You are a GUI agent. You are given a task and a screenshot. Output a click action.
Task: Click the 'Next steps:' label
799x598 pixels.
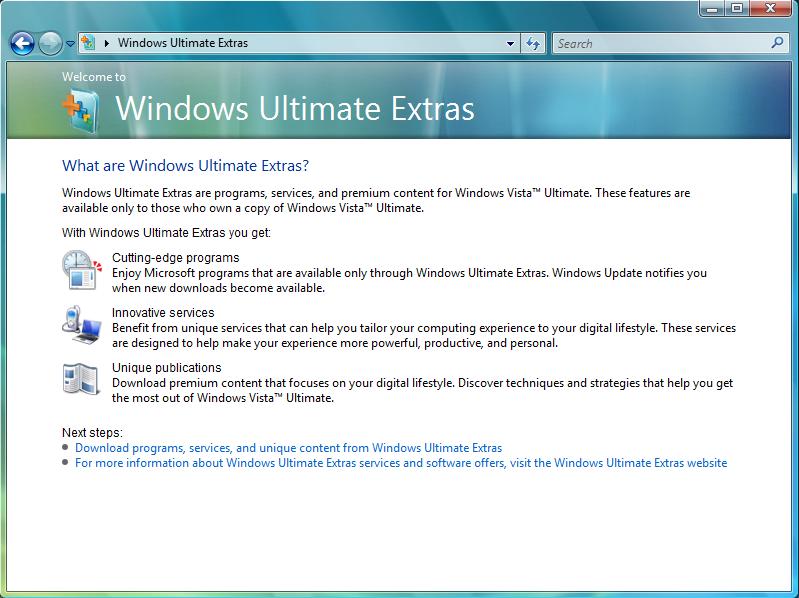tap(92, 433)
